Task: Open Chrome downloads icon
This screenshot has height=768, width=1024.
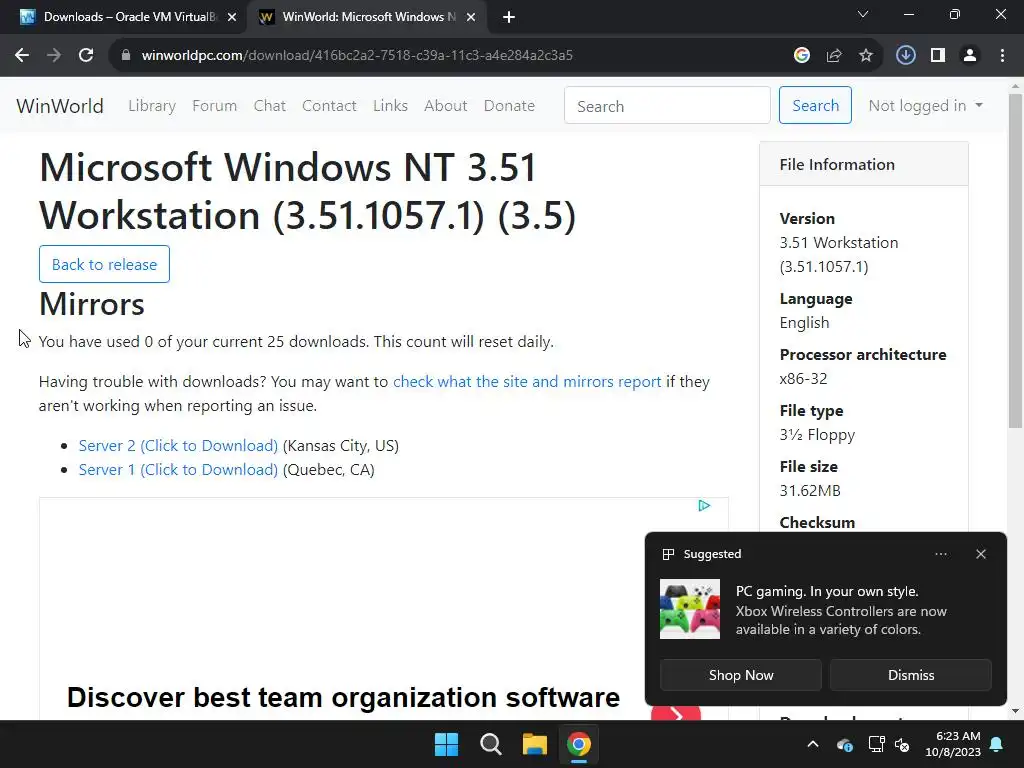Action: tap(906, 56)
